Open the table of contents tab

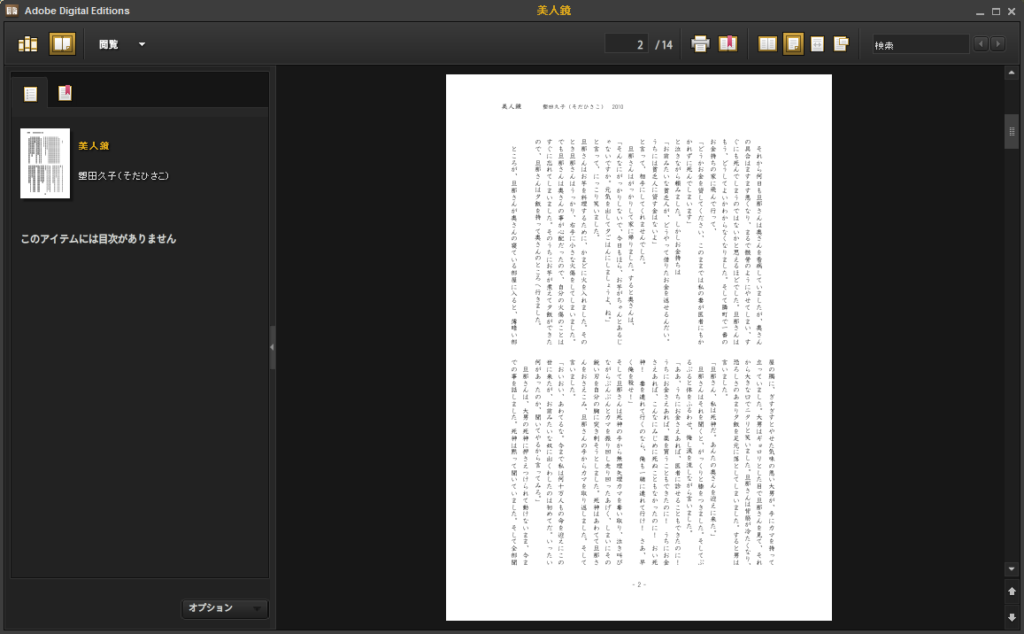31,94
